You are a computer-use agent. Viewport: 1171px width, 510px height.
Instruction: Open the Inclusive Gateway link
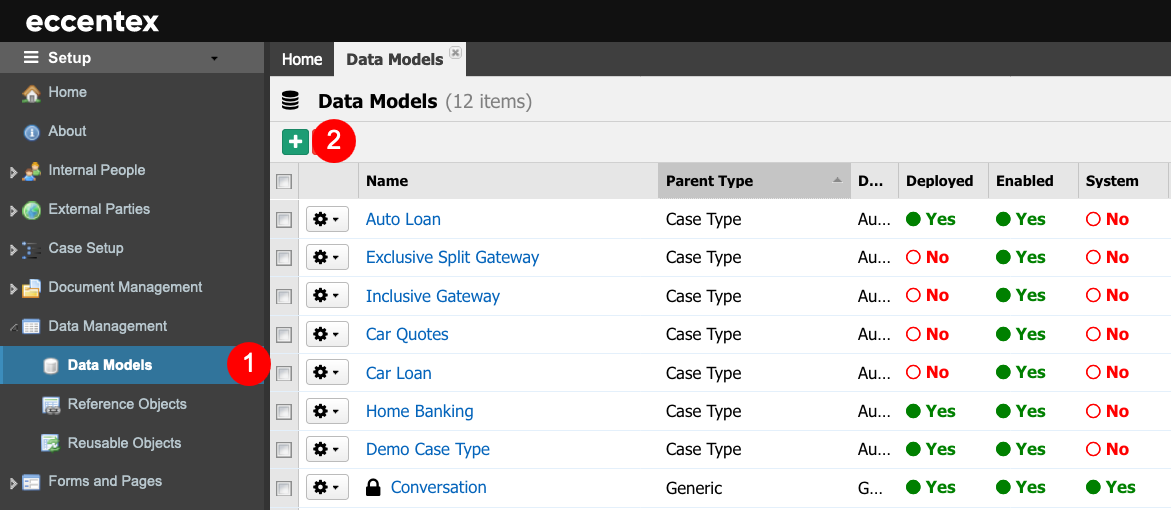[432, 296]
